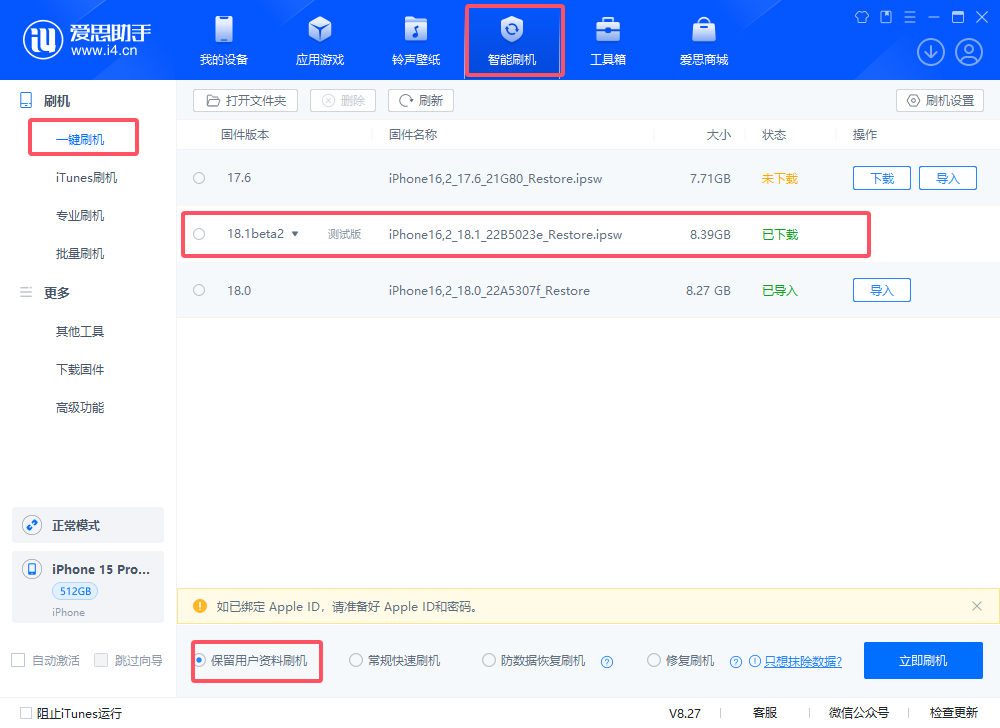The image size is (1000, 728).
Task: Click the 固件版本 column header
Action: 245,135
